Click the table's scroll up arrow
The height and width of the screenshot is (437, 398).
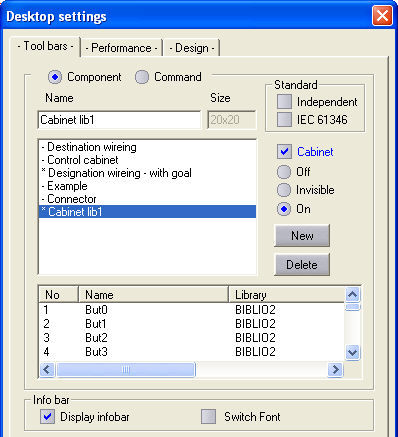pos(353,295)
